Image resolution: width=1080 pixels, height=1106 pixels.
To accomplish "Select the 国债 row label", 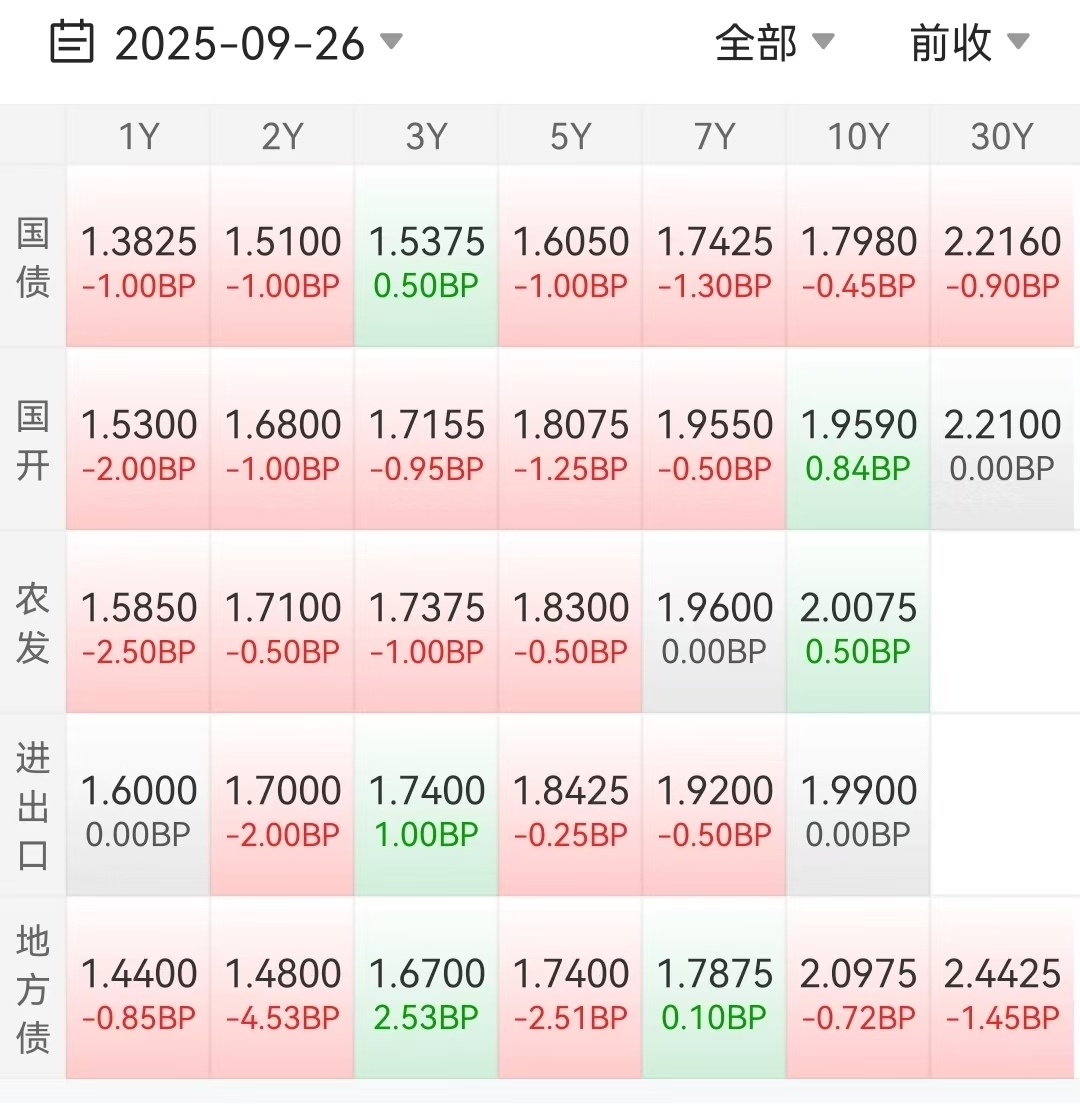I will click(33, 256).
